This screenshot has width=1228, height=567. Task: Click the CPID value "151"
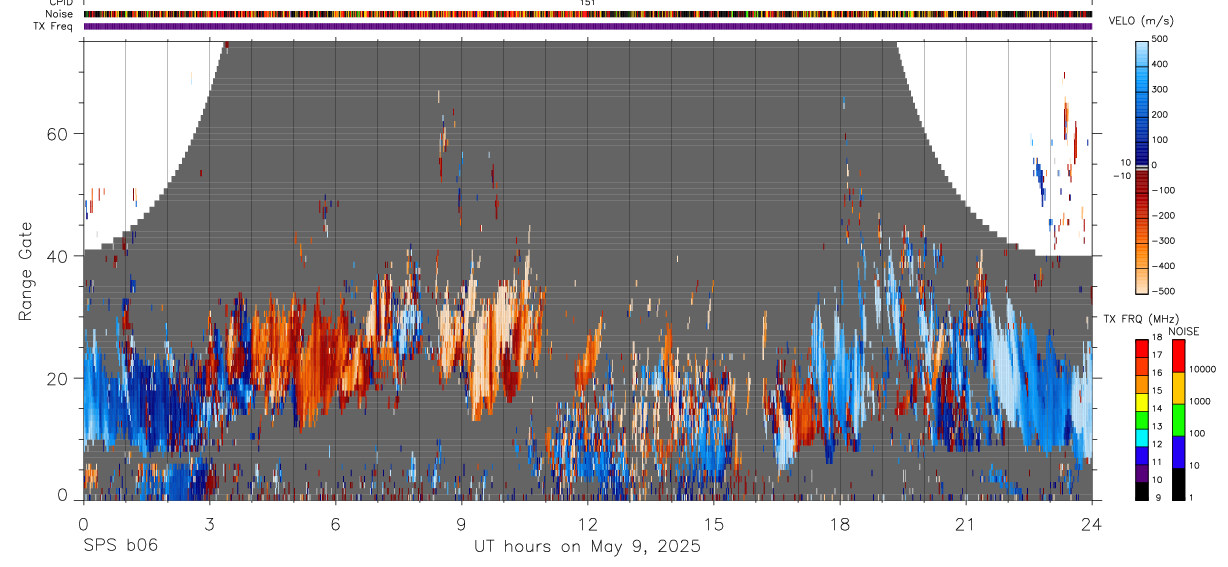[588, 4]
